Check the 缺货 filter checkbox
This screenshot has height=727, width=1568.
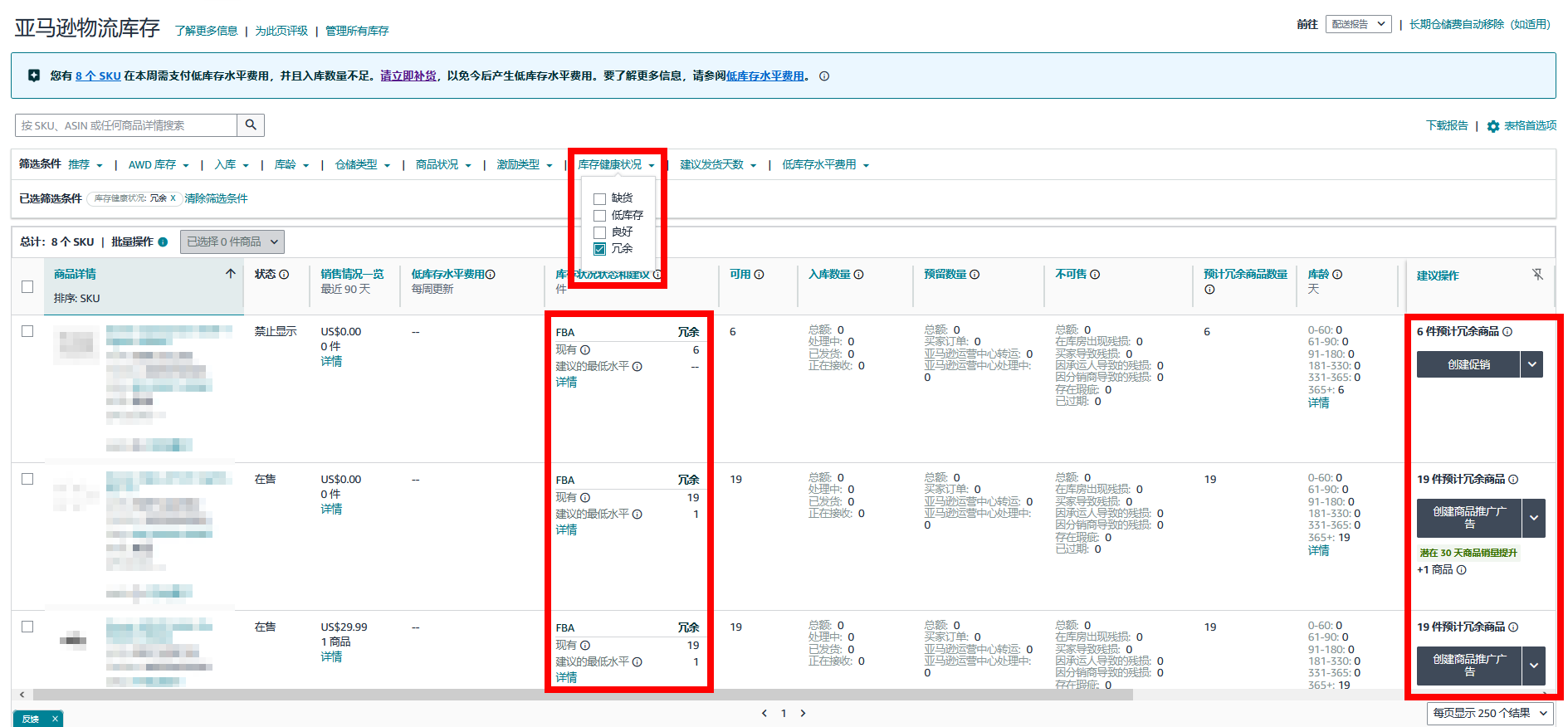(x=599, y=199)
